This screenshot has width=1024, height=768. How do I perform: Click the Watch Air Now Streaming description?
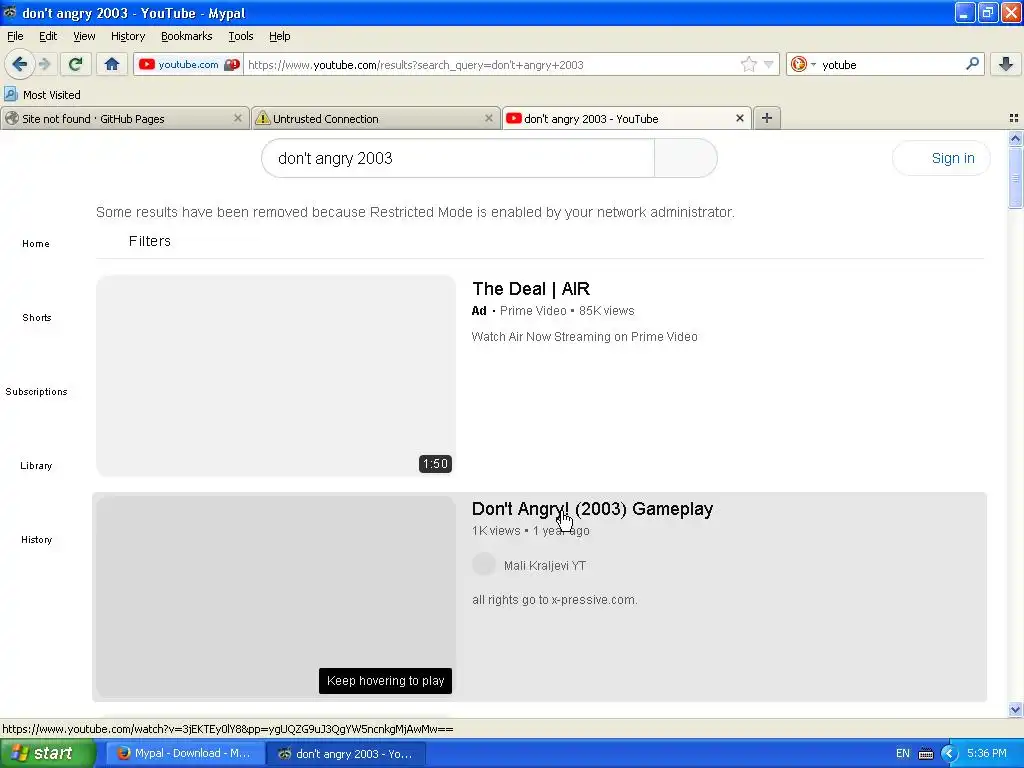pos(584,337)
